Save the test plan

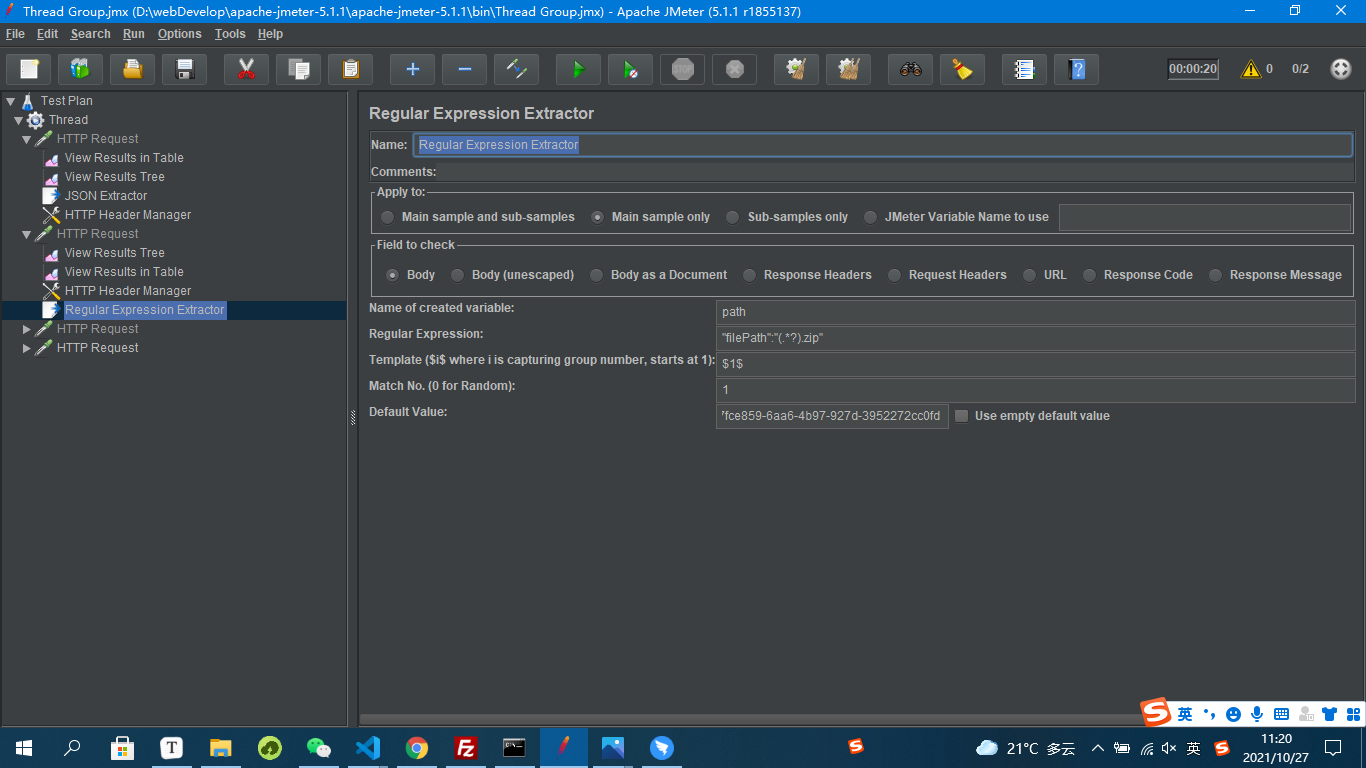(184, 69)
